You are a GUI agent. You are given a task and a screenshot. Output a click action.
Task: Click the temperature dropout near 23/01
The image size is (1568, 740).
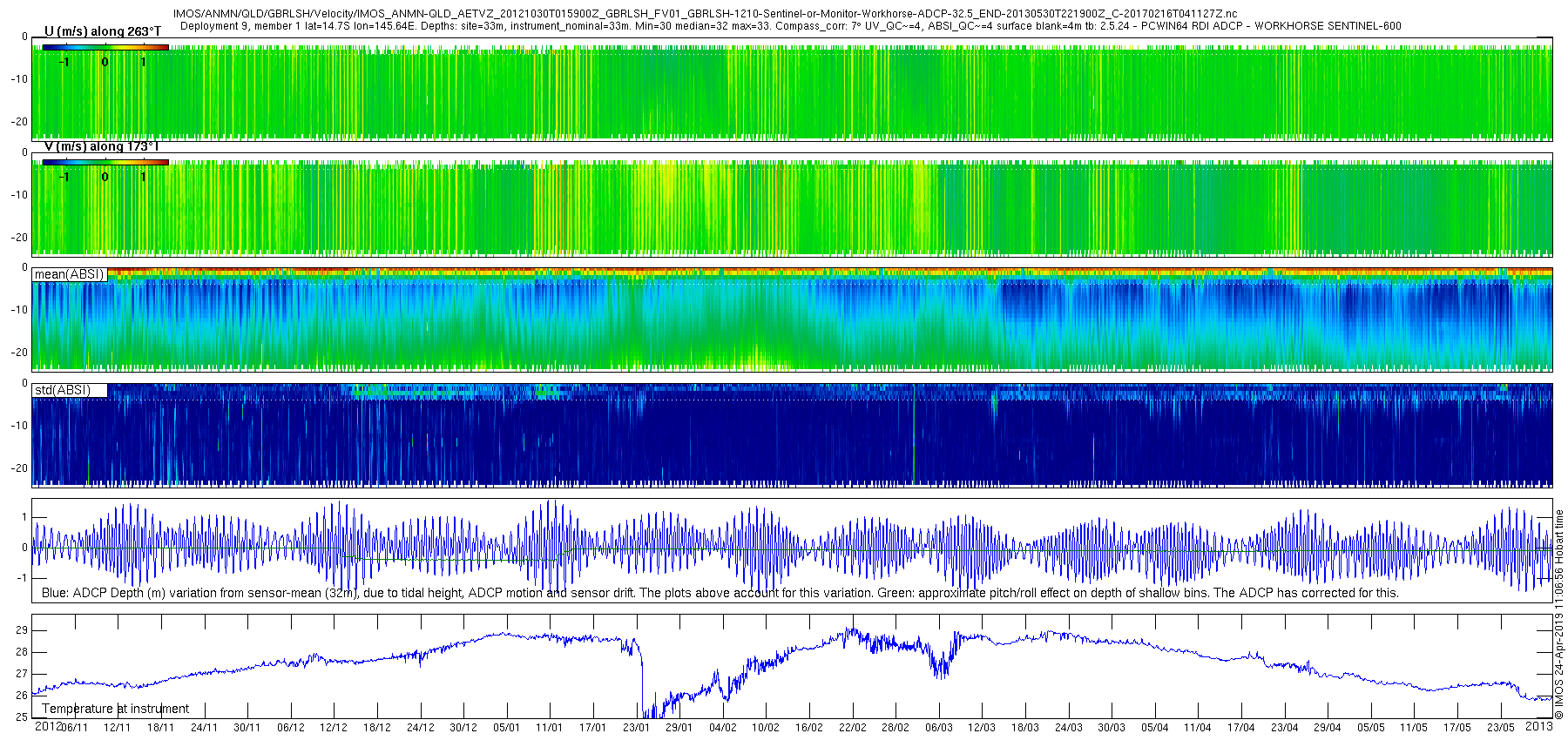642,688
